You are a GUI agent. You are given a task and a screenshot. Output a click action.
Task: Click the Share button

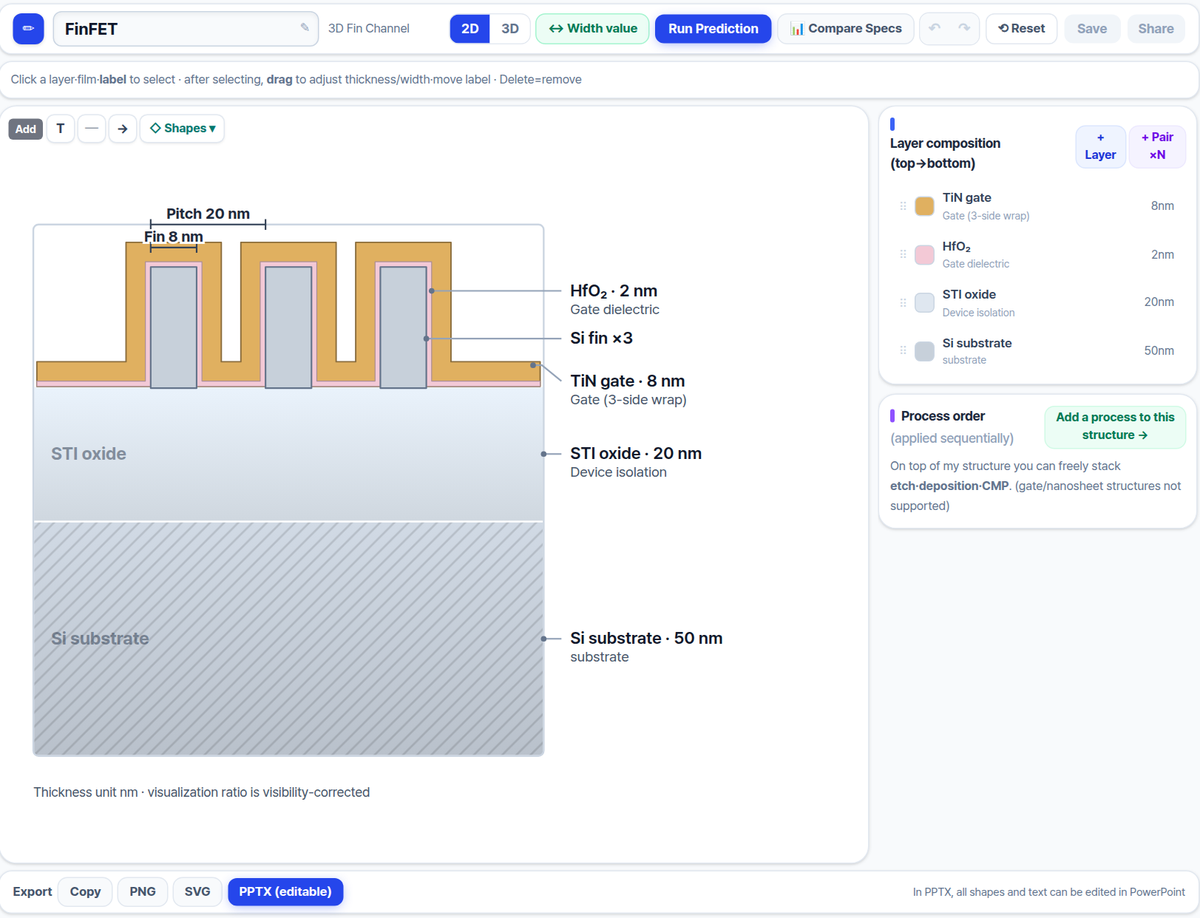(1156, 28)
